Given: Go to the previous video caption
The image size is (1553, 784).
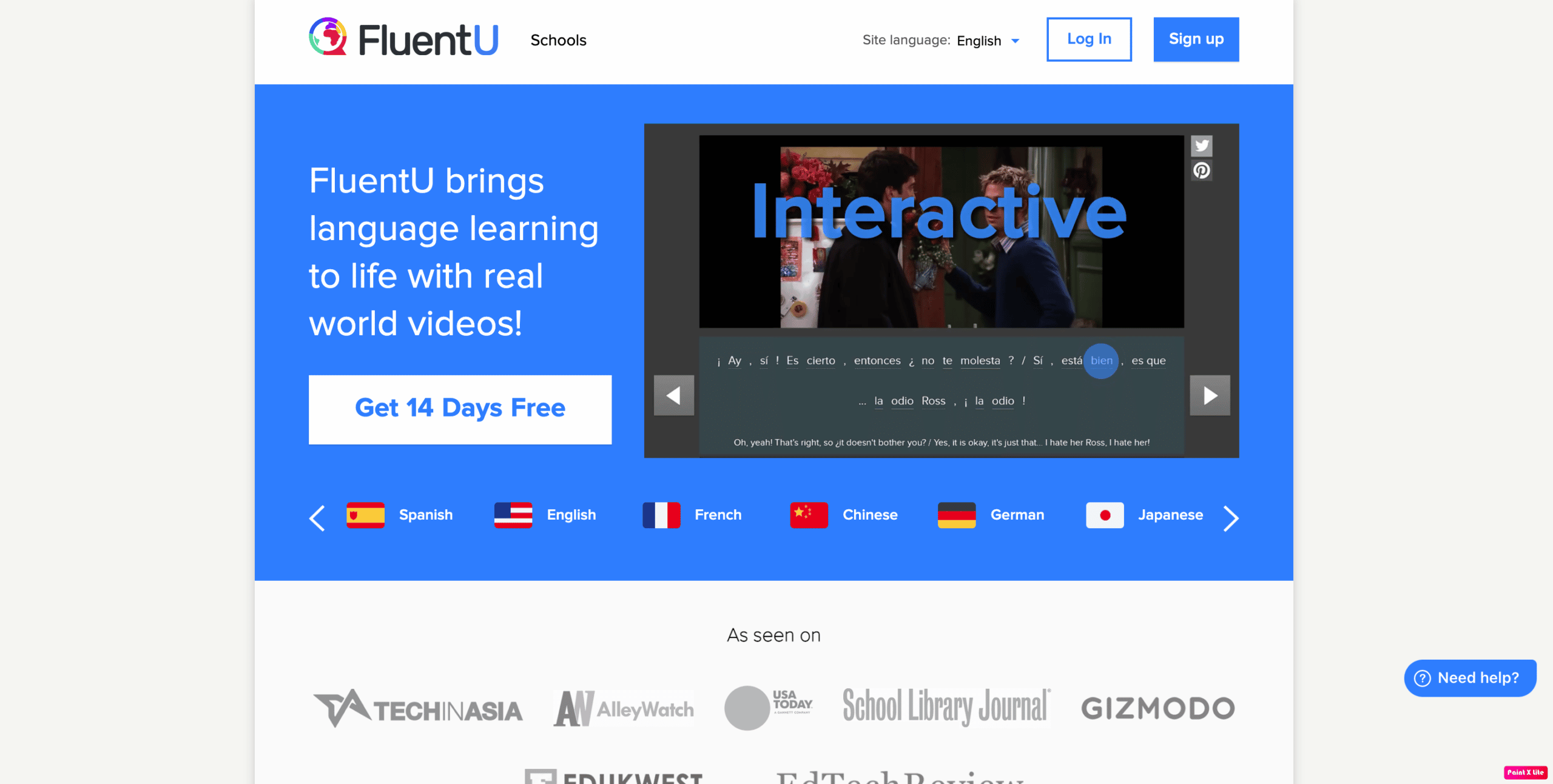Looking at the screenshot, I should click(x=673, y=395).
